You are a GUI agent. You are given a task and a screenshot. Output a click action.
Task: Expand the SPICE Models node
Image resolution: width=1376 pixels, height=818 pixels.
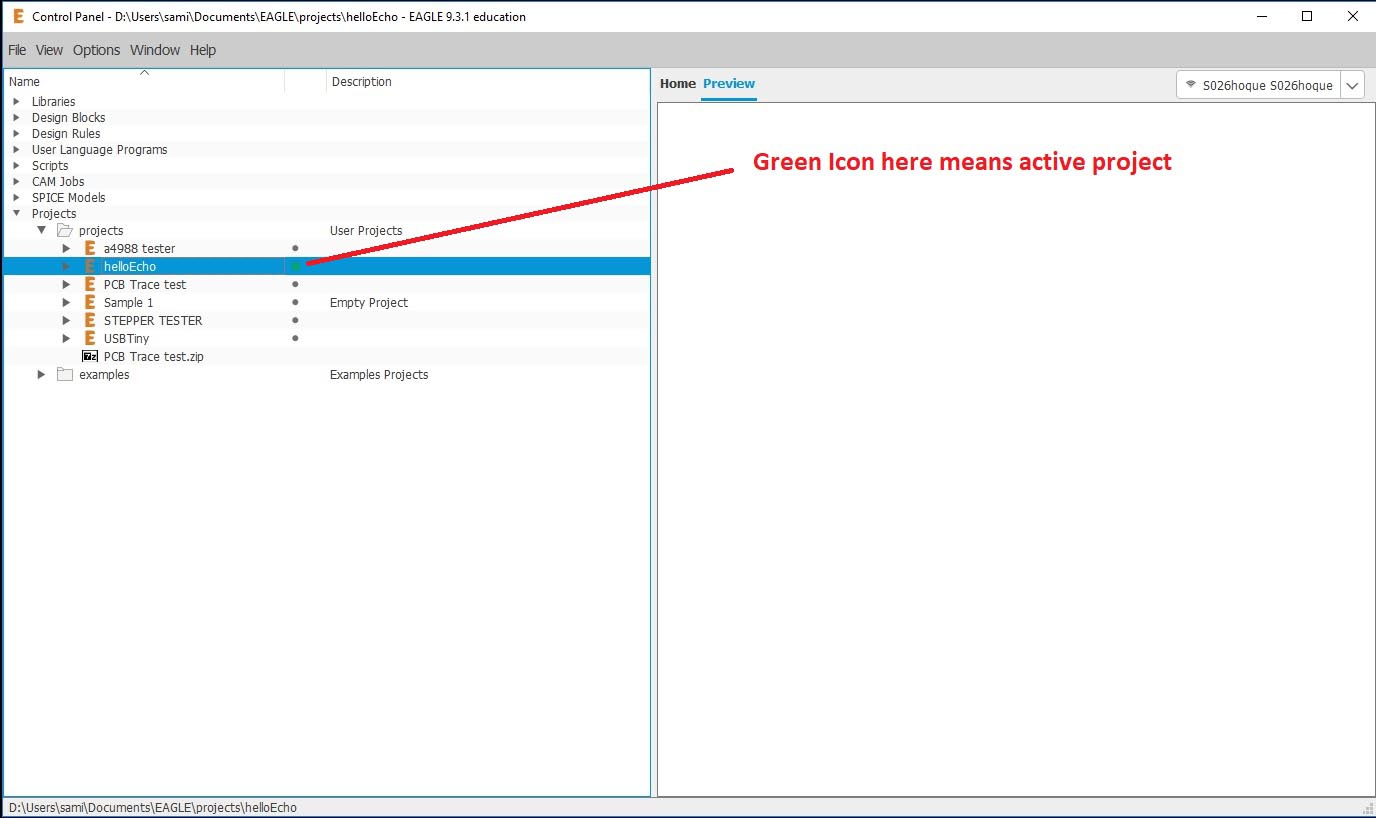(x=16, y=197)
